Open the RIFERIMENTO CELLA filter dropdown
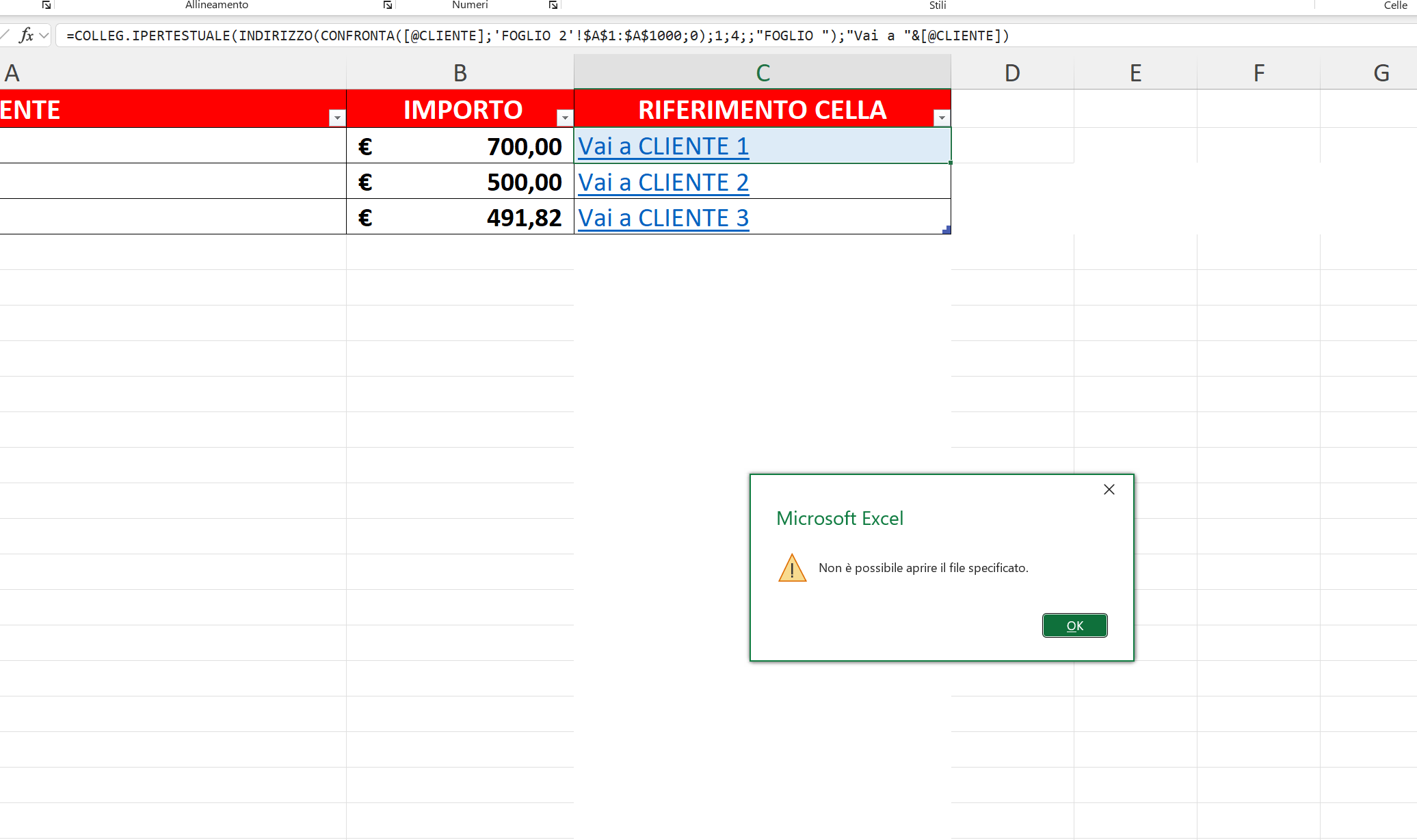Viewport: 1417px width, 840px height. click(x=942, y=118)
